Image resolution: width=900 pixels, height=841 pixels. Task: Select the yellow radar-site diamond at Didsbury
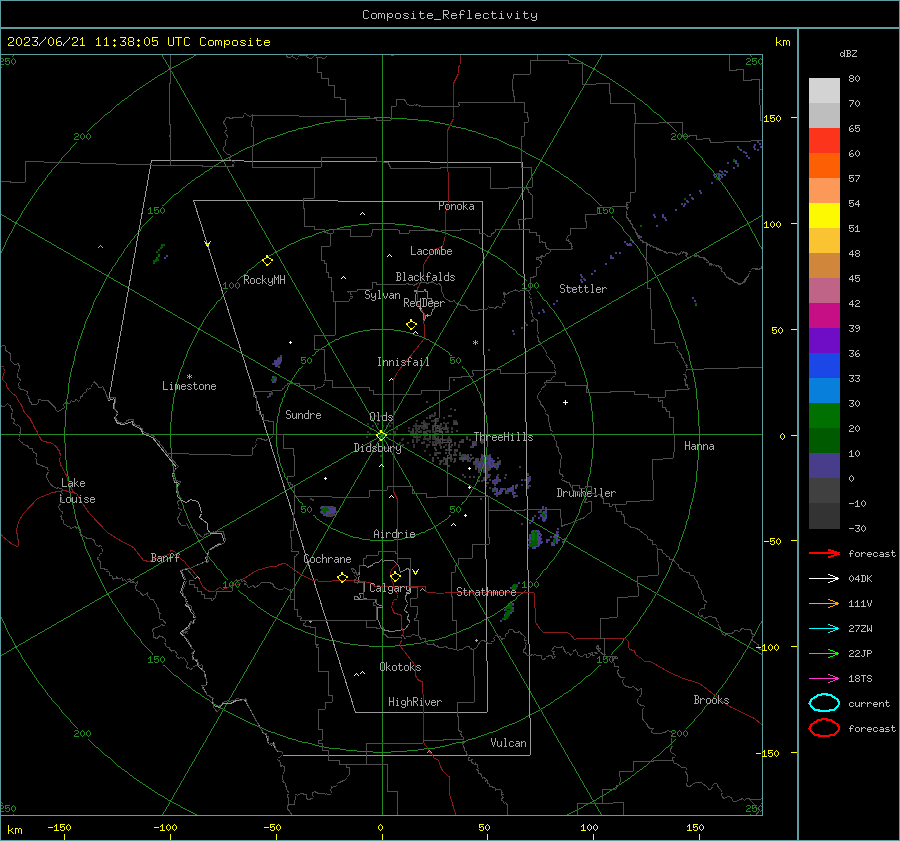click(381, 435)
